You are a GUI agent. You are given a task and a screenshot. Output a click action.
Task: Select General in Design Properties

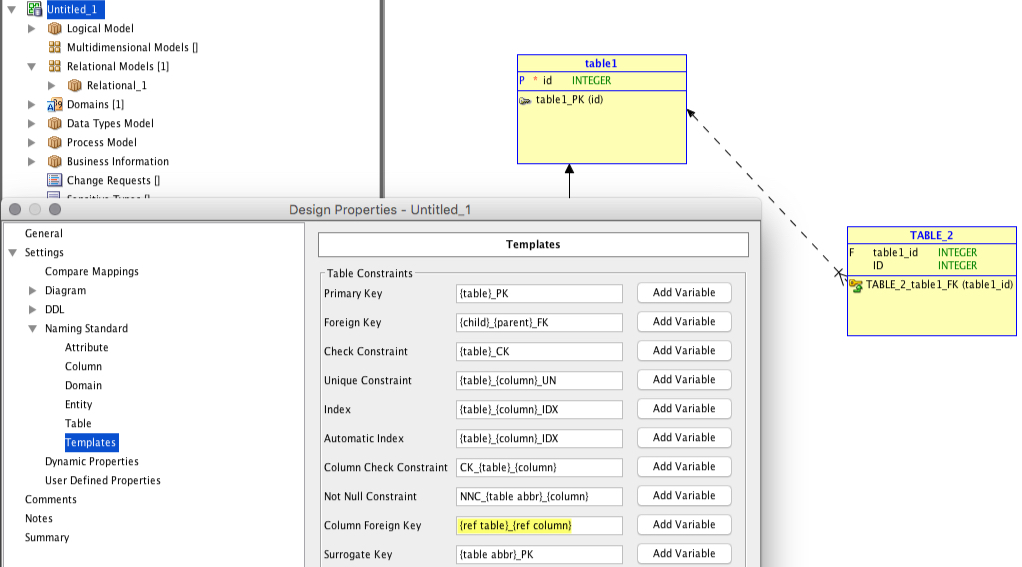[44, 233]
